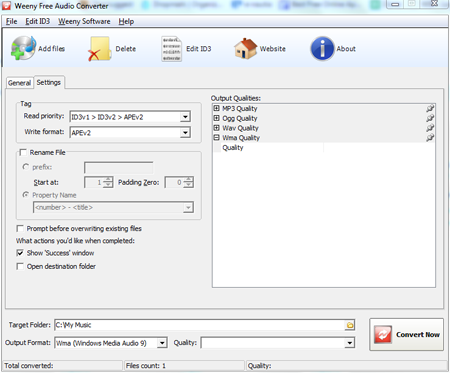Click the Delete label in the toolbar
Image resolution: width=450 pixels, height=373 pixels.
126,49
